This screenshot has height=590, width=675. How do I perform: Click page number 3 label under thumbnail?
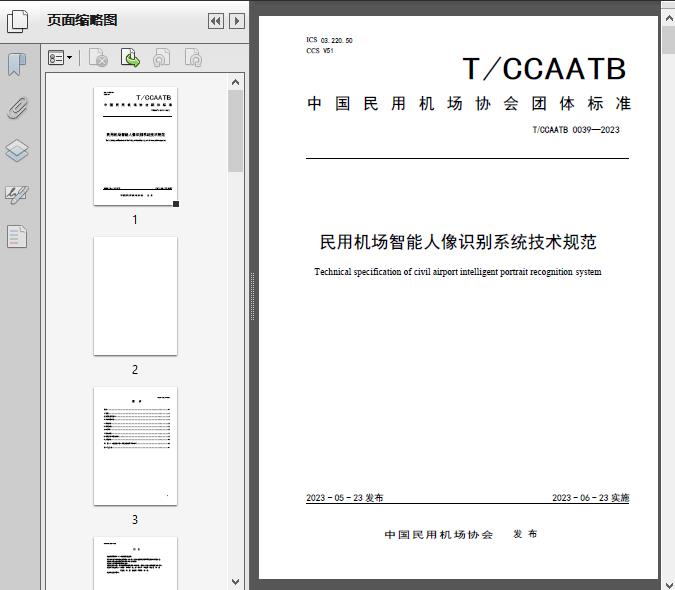(x=135, y=519)
